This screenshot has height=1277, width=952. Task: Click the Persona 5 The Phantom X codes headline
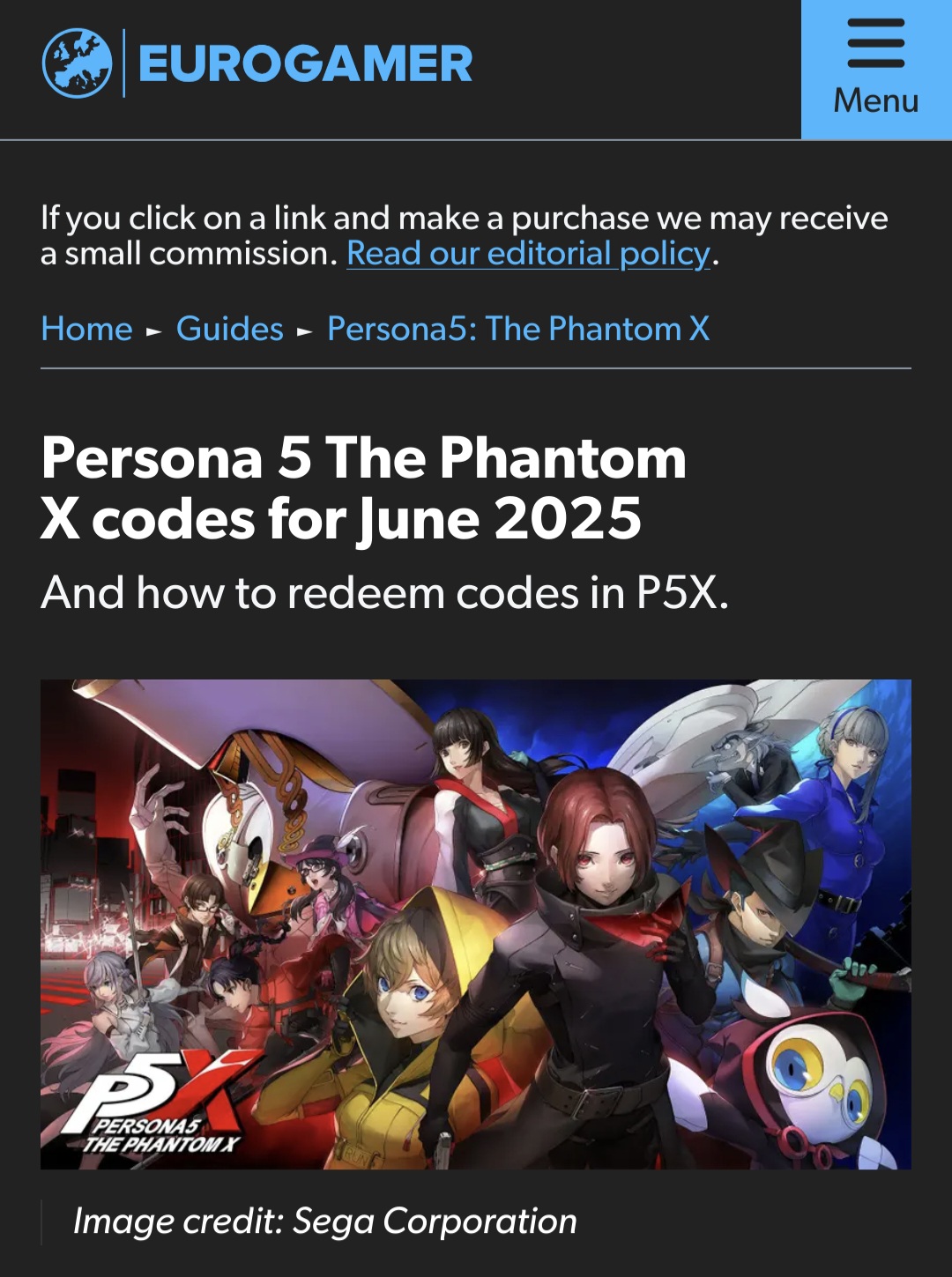pyautogui.click(x=363, y=487)
